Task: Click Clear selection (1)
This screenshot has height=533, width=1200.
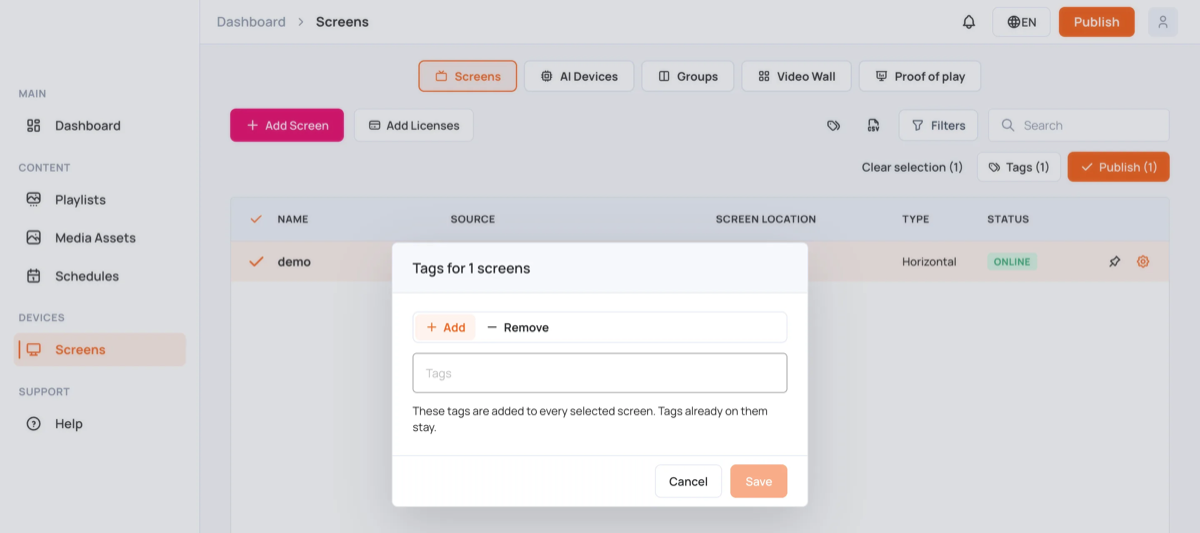Action: click(x=912, y=167)
